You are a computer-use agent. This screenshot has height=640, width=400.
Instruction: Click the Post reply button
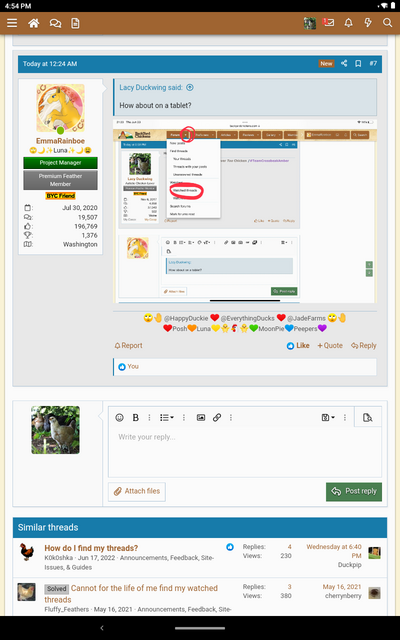pos(354,491)
